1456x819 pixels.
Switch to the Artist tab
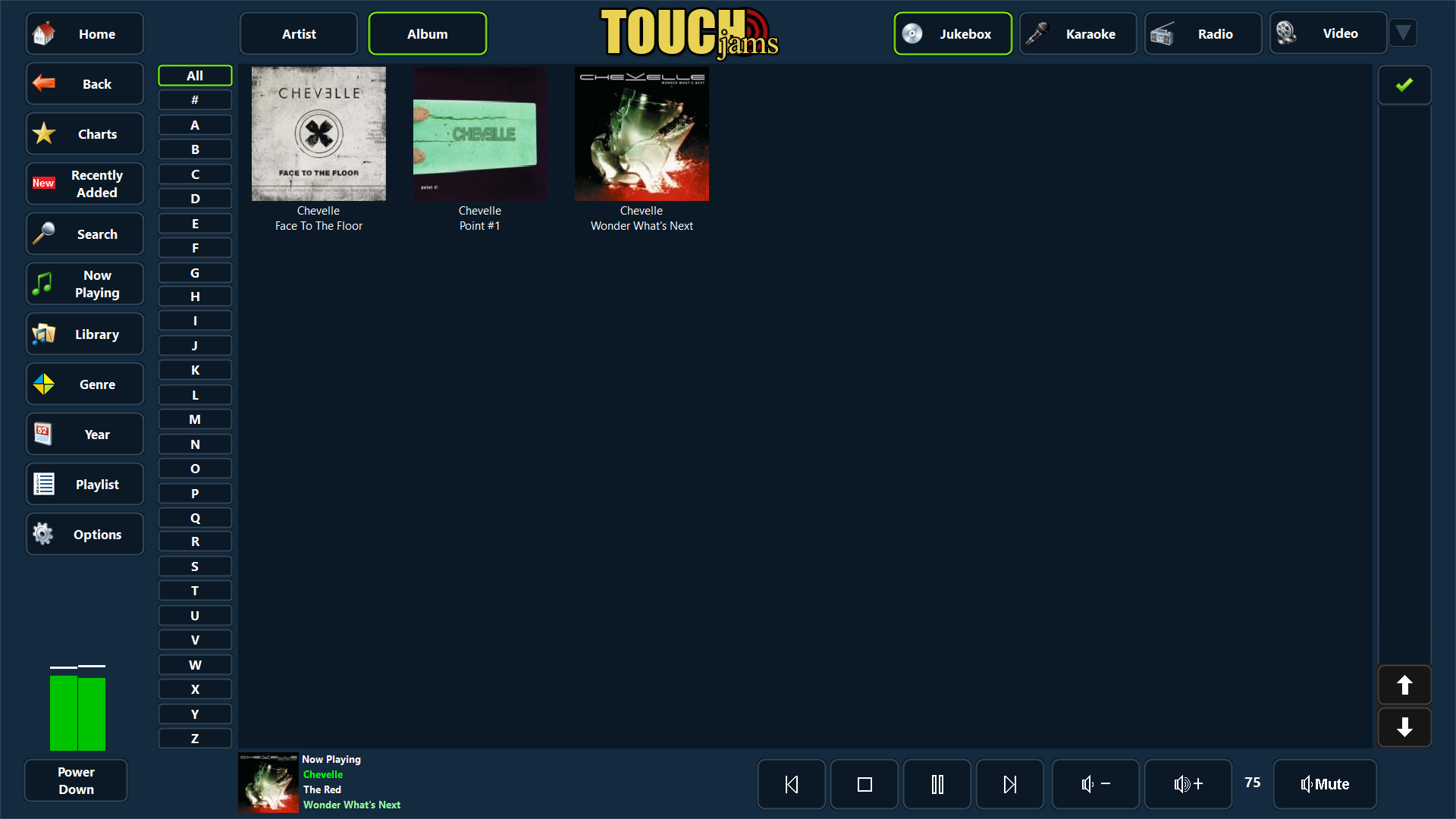[299, 33]
